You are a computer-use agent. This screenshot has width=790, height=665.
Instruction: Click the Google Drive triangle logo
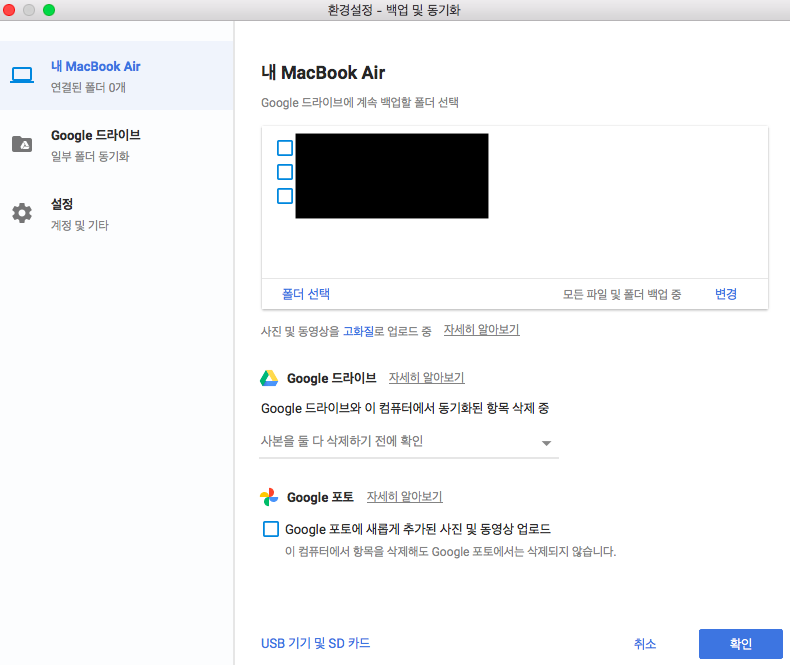point(269,378)
